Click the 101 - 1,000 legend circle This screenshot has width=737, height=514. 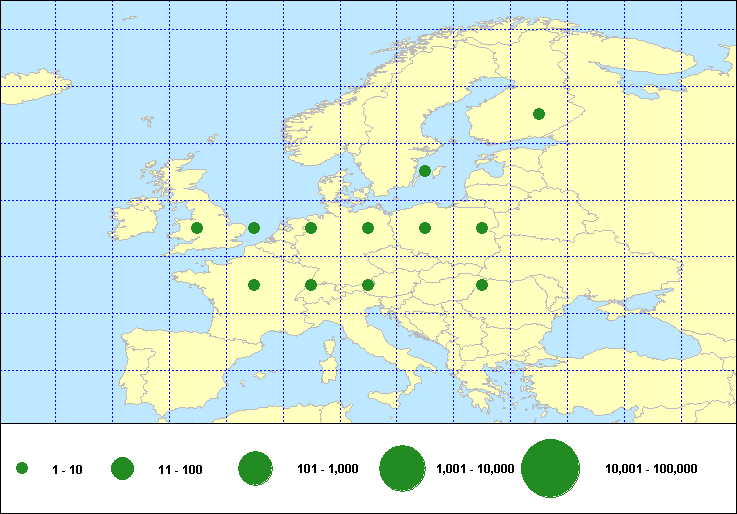pos(256,468)
